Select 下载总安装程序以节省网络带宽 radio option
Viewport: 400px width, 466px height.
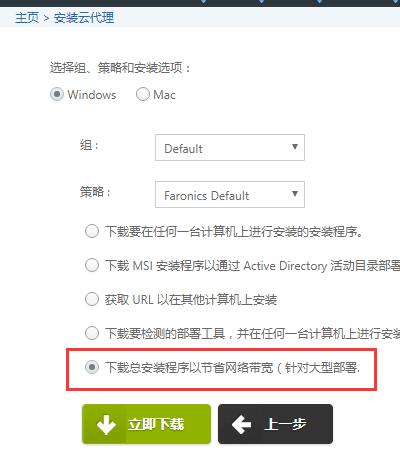(x=92, y=367)
